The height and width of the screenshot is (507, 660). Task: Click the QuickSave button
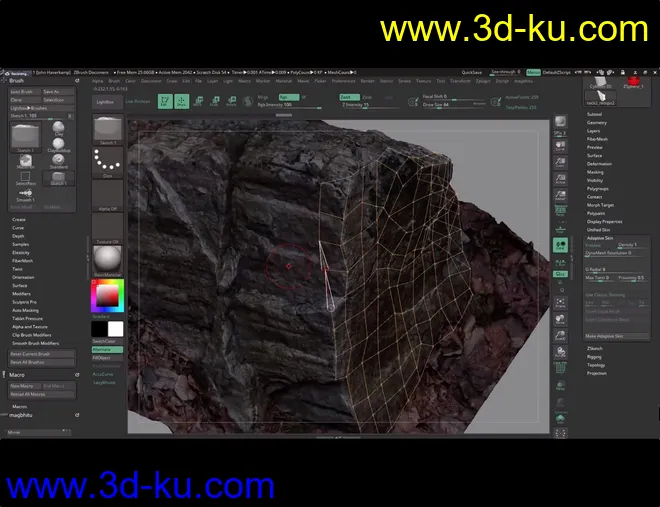(x=471, y=72)
